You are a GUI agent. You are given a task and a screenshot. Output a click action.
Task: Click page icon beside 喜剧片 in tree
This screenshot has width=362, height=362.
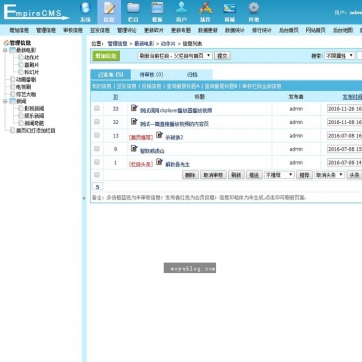pos(21,65)
